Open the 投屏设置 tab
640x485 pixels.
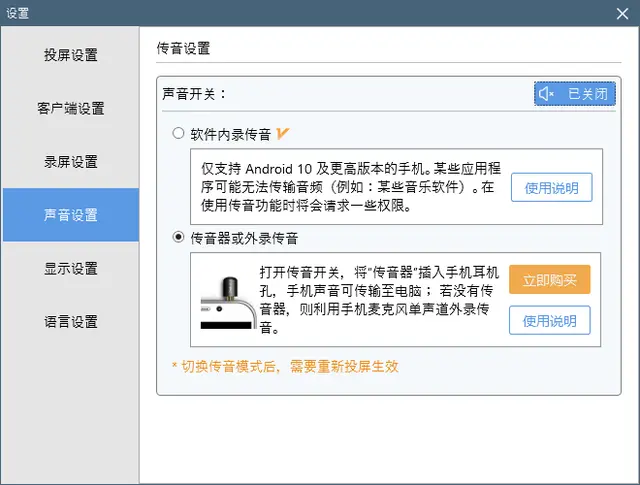pyautogui.click(x=71, y=55)
